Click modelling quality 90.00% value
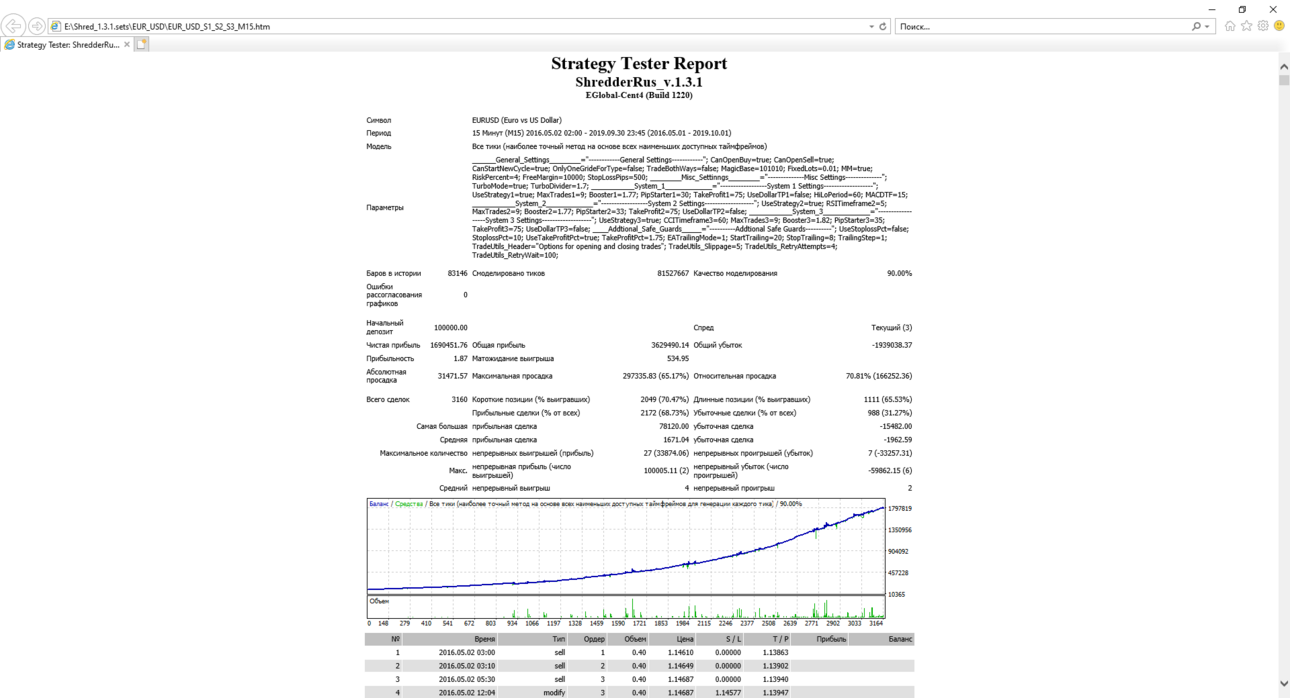 pyautogui.click(x=899, y=273)
